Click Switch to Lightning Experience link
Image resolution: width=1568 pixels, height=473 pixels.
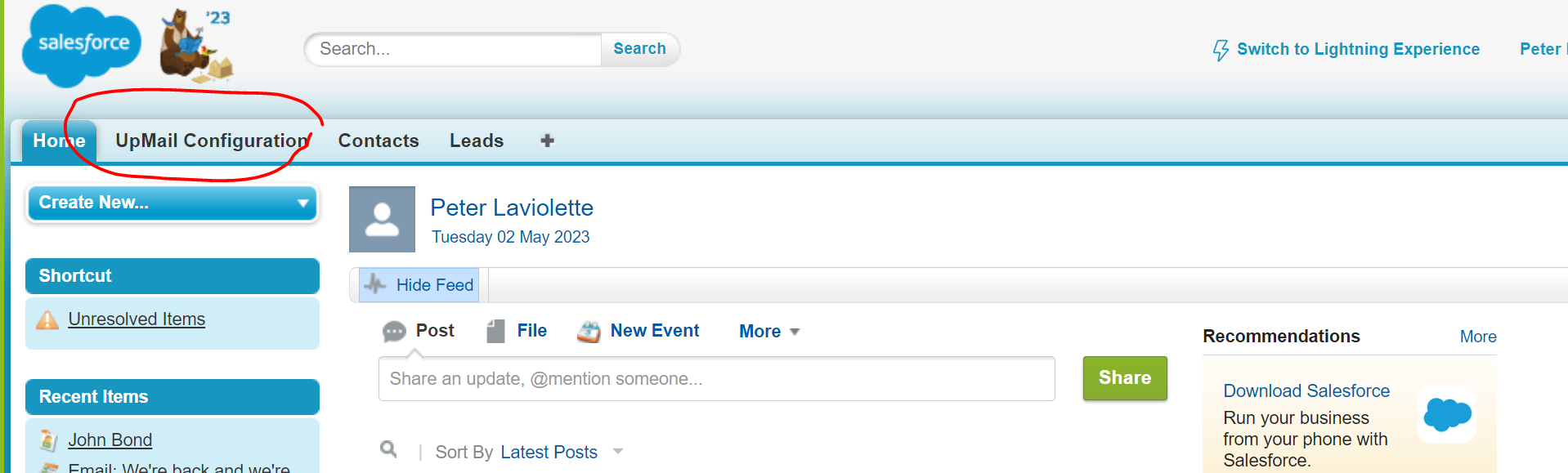pyautogui.click(x=1346, y=49)
